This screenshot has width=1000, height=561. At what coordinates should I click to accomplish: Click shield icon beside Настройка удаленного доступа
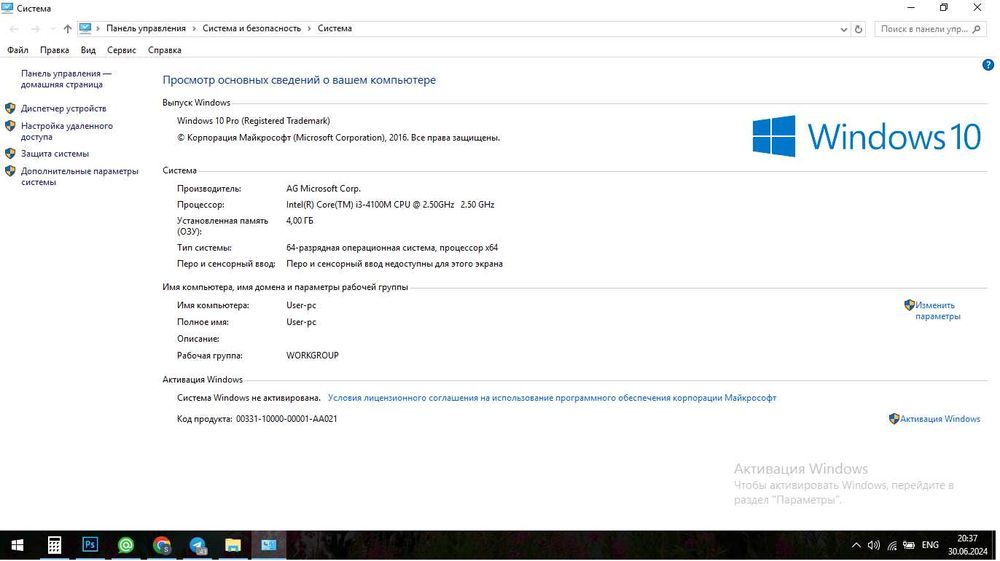(10, 126)
